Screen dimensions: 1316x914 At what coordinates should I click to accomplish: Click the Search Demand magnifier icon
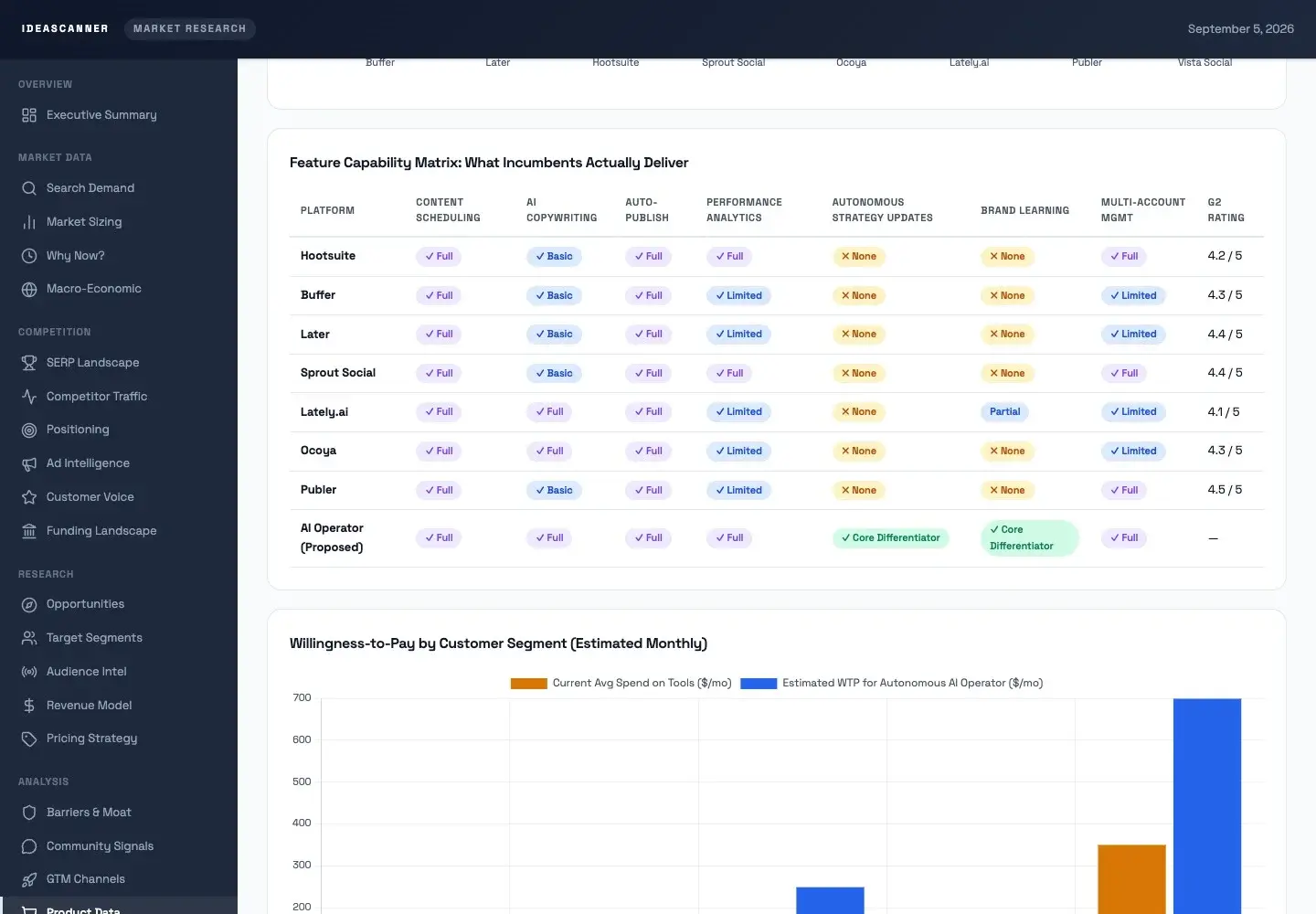29,188
